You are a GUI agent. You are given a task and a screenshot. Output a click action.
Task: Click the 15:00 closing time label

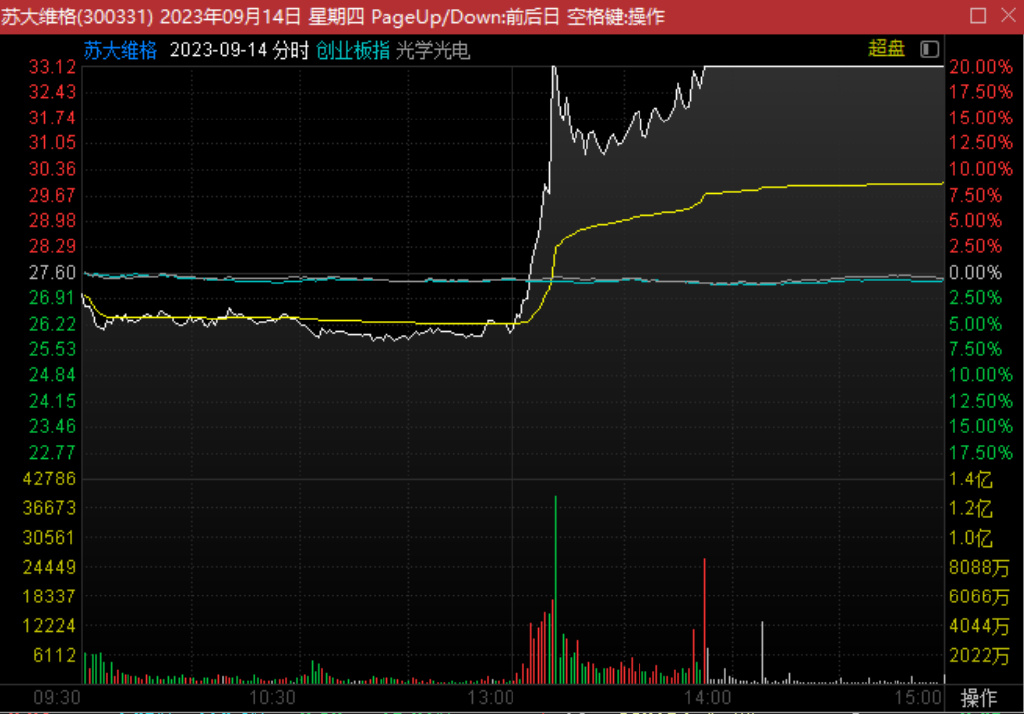pyautogui.click(x=918, y=697)
